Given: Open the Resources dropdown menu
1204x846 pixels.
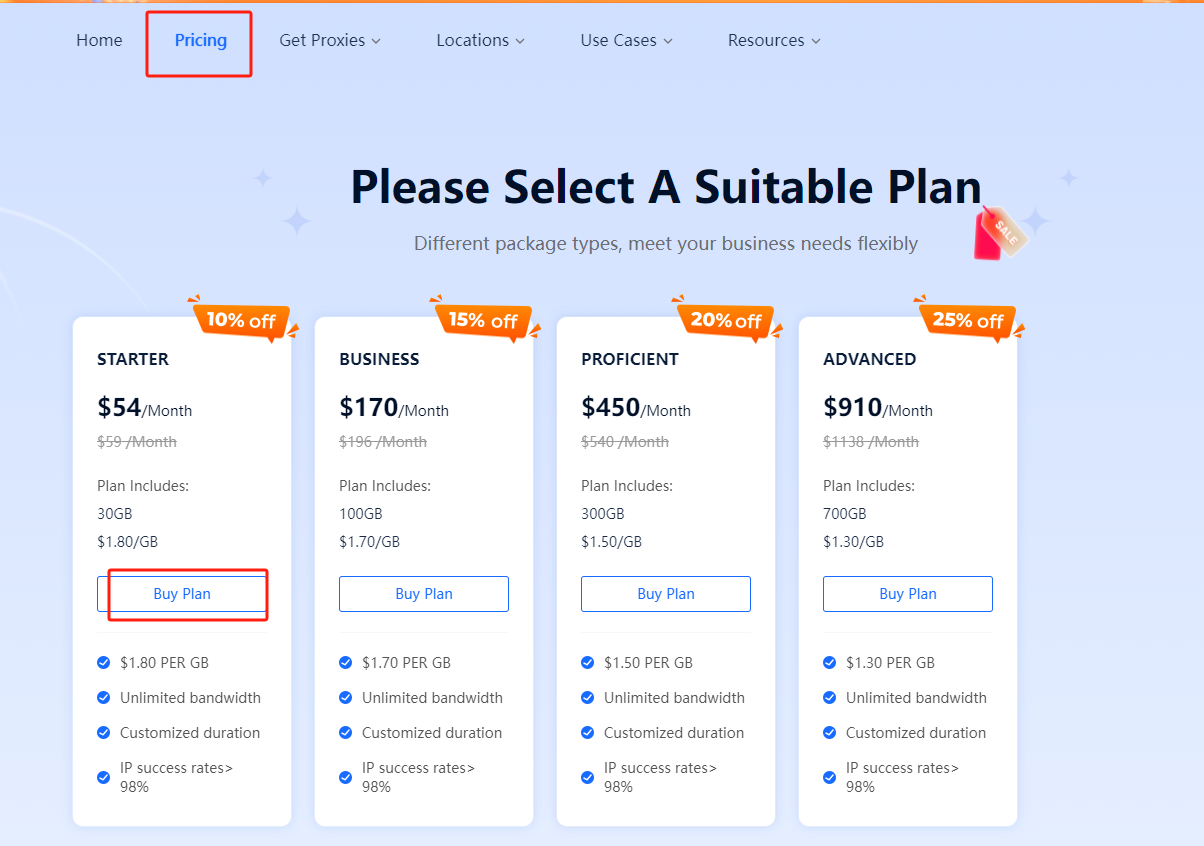Looking at the screenshot, I should (x=774, y=41).
